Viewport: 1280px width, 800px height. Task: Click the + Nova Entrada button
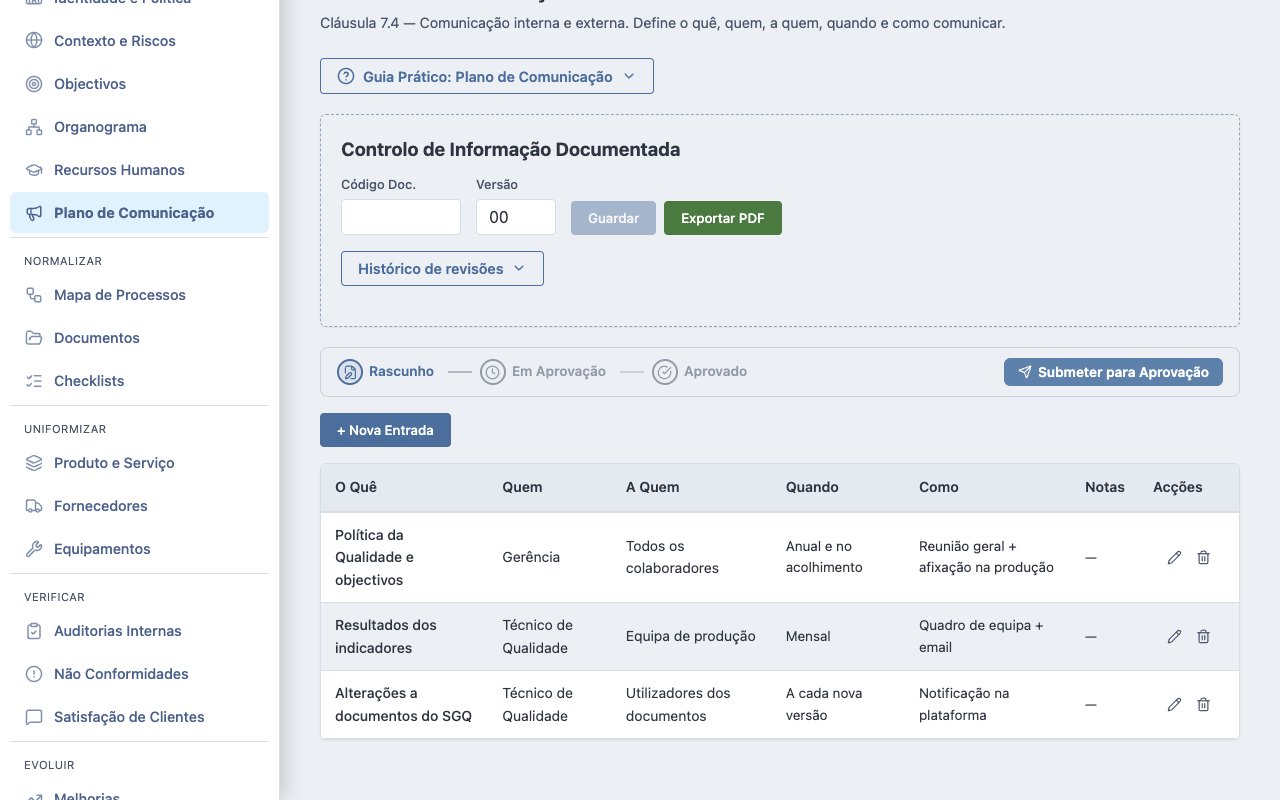[x=385, y=430]
